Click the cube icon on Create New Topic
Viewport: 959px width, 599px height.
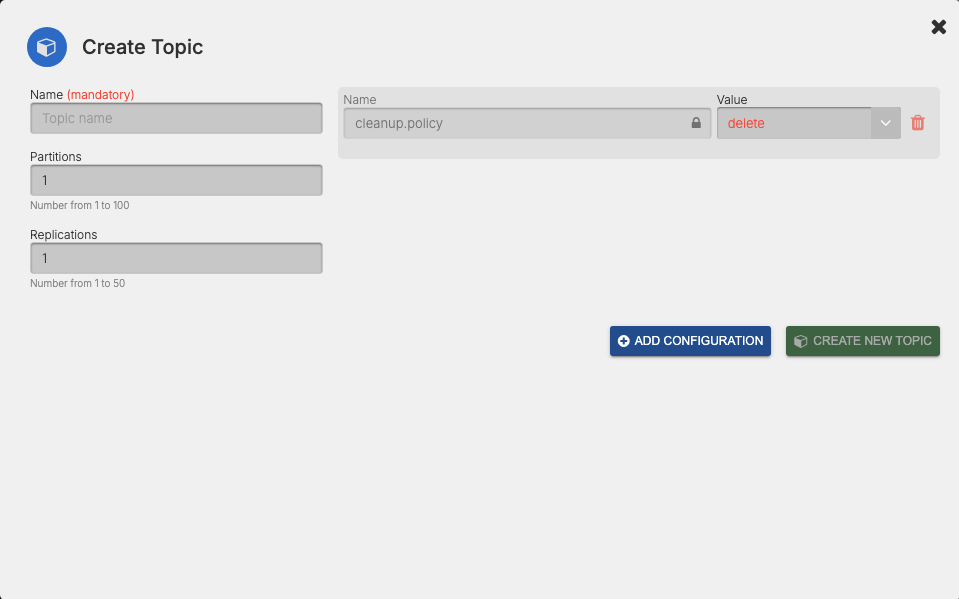[800, 340]
